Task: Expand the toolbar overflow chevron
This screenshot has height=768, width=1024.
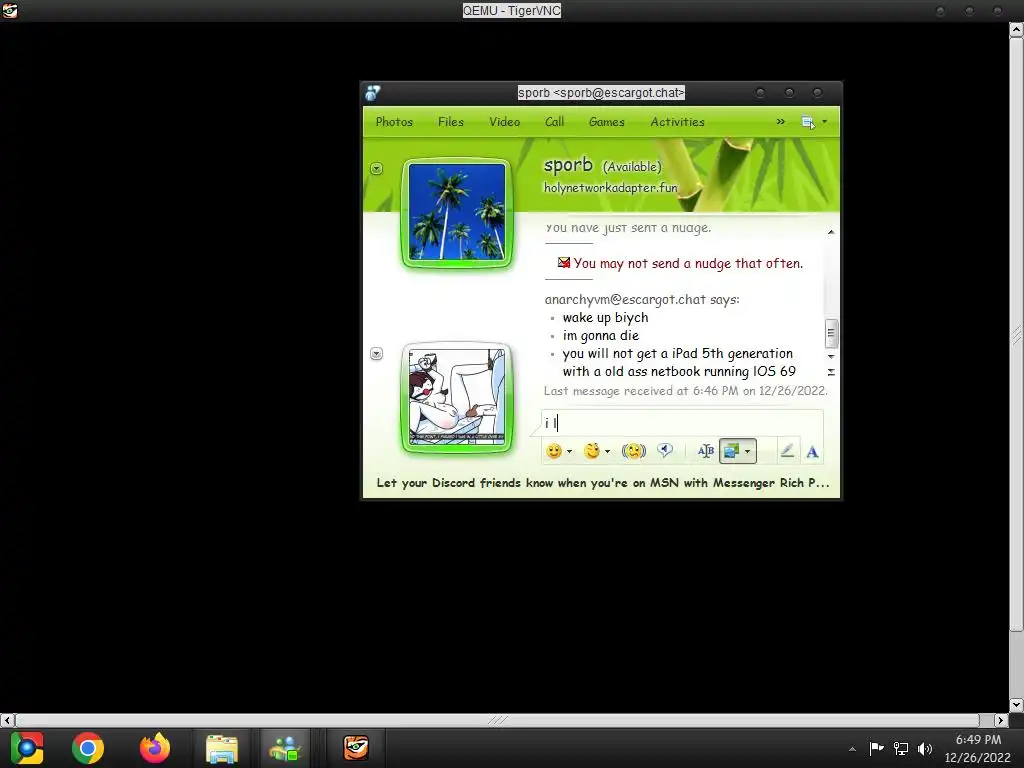Action: [780, 122]
